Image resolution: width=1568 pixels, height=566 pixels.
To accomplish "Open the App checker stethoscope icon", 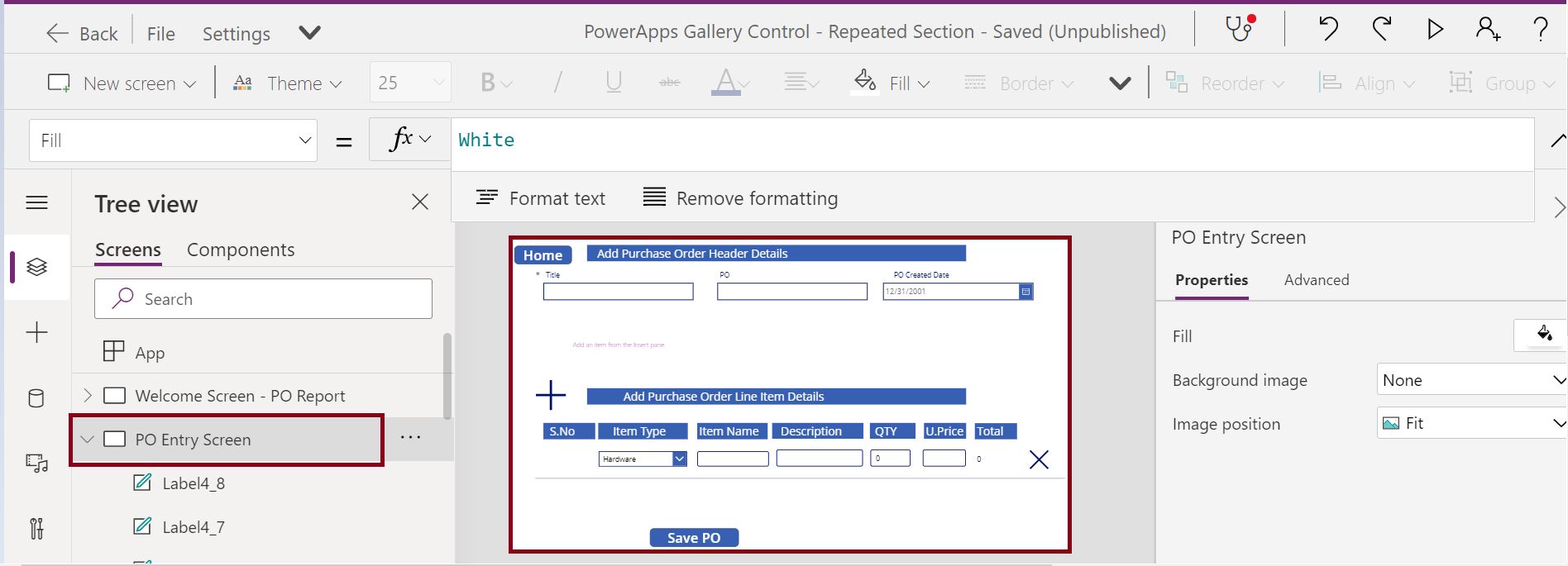I will click(1240, 29).
